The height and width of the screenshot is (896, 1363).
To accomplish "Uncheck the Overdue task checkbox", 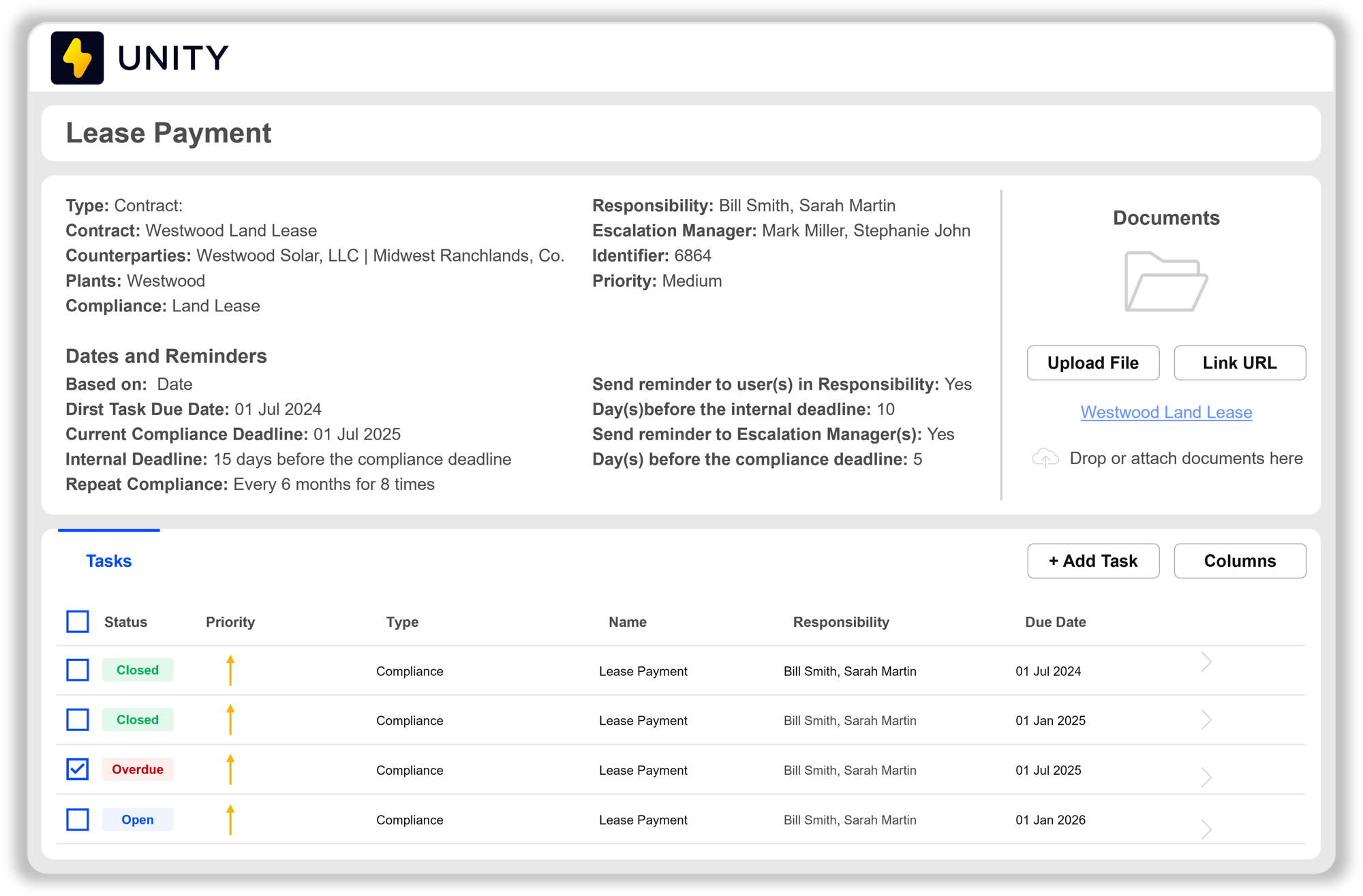I will pyautogui.click(x=78, y=769).
